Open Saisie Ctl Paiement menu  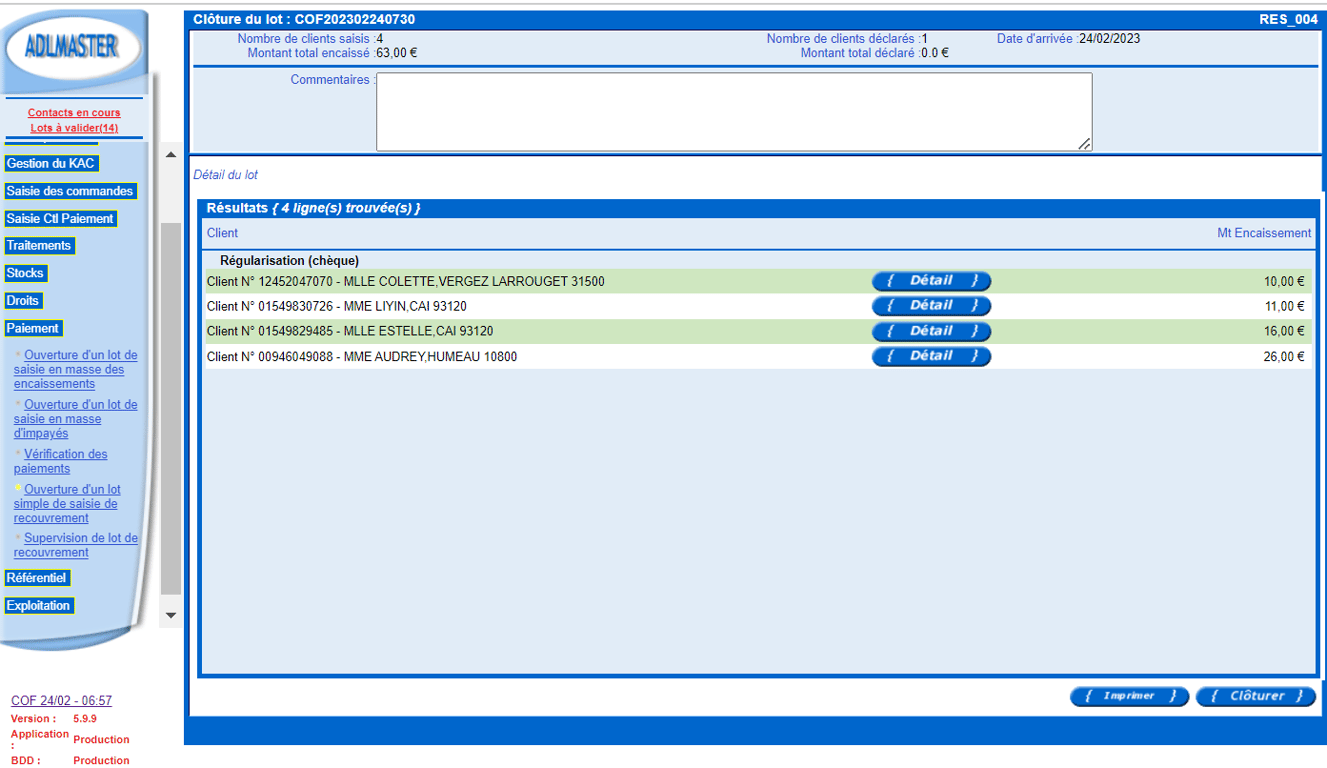60,218
